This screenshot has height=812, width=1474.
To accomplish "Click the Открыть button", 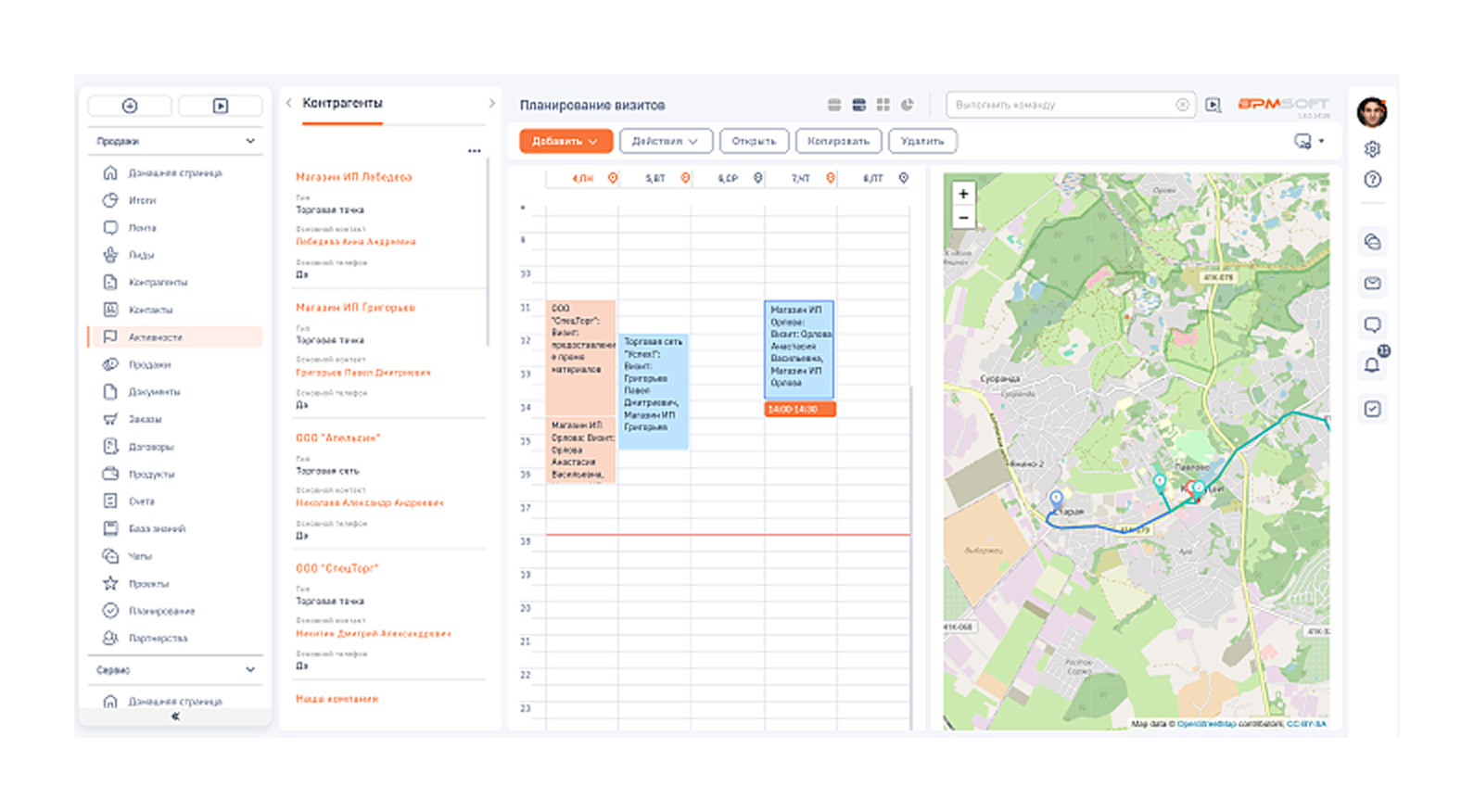I will pyautogui.click(x=754, y=141).
